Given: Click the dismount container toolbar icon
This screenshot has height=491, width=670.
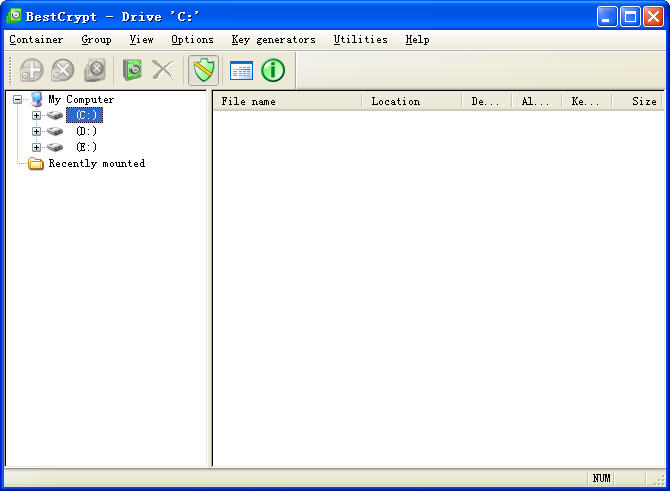Looking at the screenshot, I should (x=63, y=70).
